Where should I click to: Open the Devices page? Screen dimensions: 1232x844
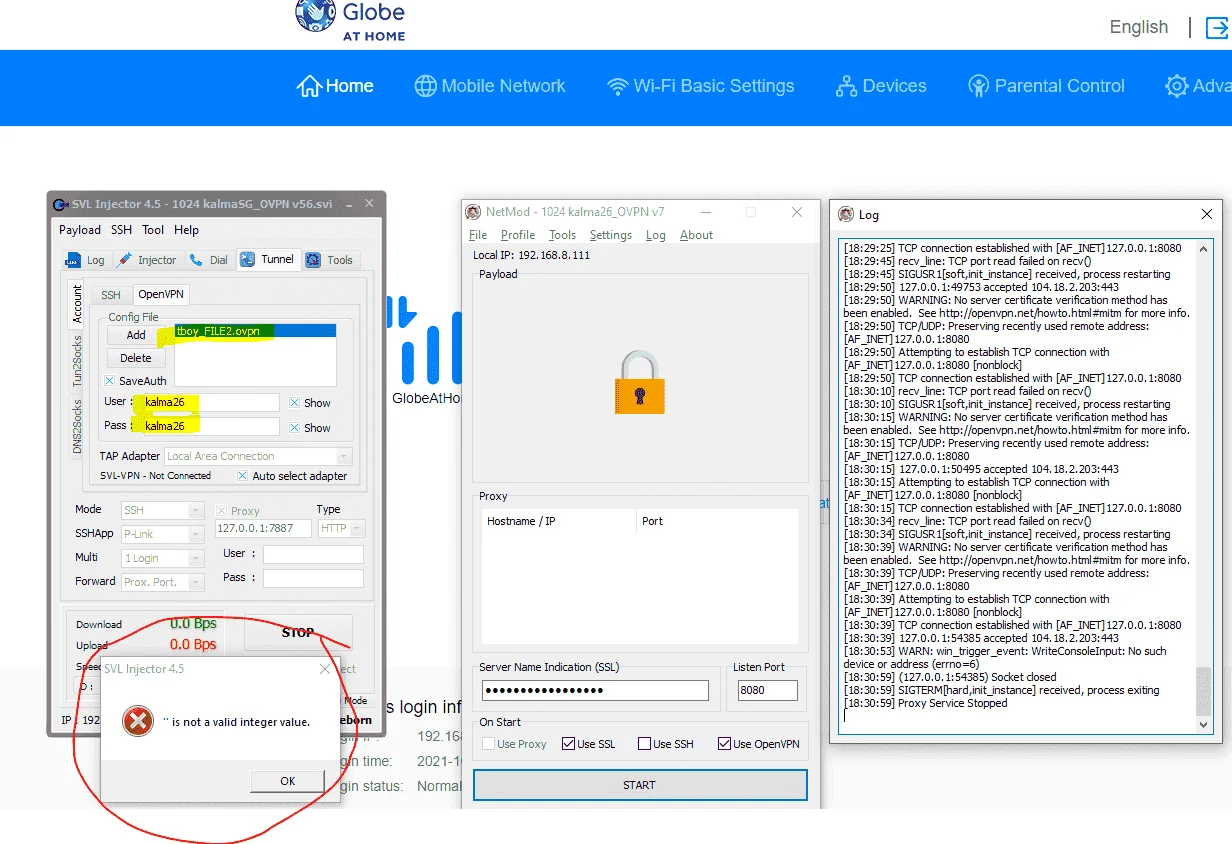click(x=881, y=86)
